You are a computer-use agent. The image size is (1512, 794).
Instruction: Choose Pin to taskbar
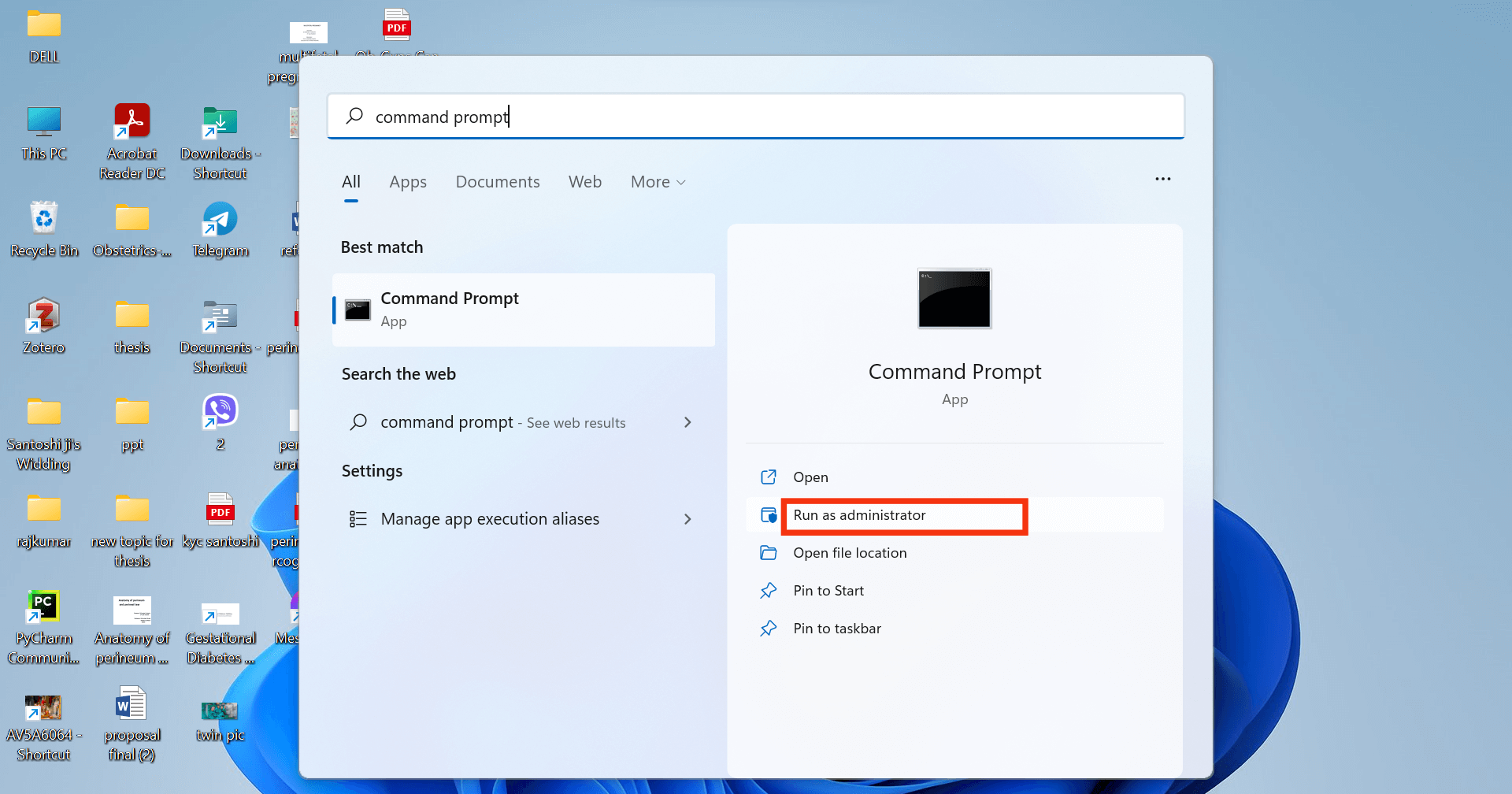point(954,629)
